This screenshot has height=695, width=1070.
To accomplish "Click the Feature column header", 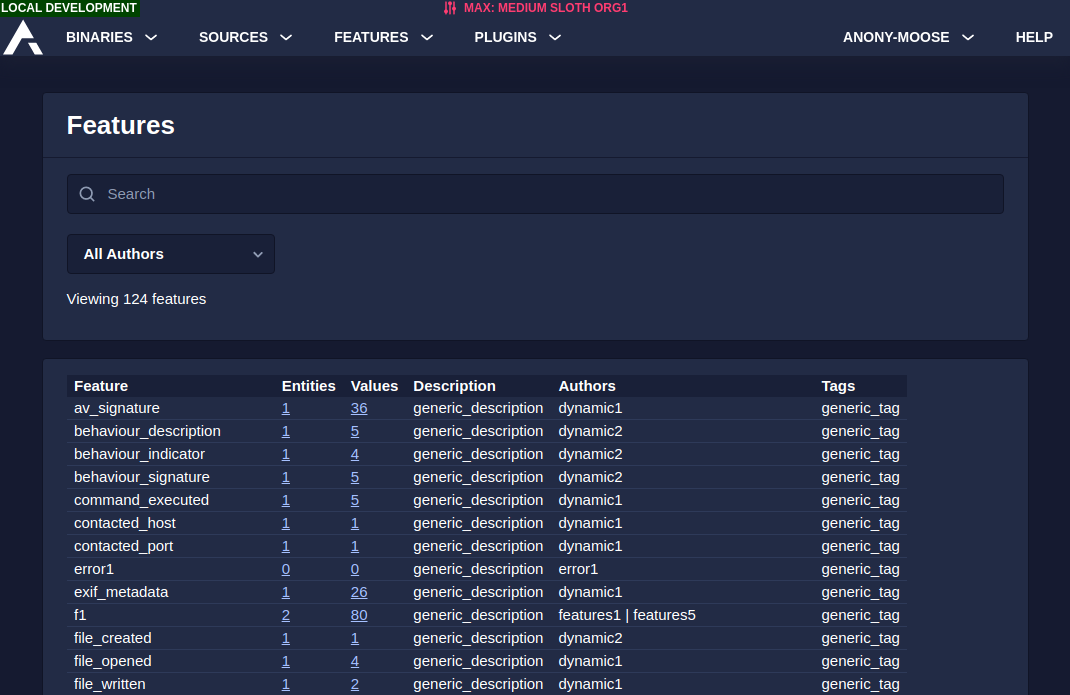I will 100,386.
